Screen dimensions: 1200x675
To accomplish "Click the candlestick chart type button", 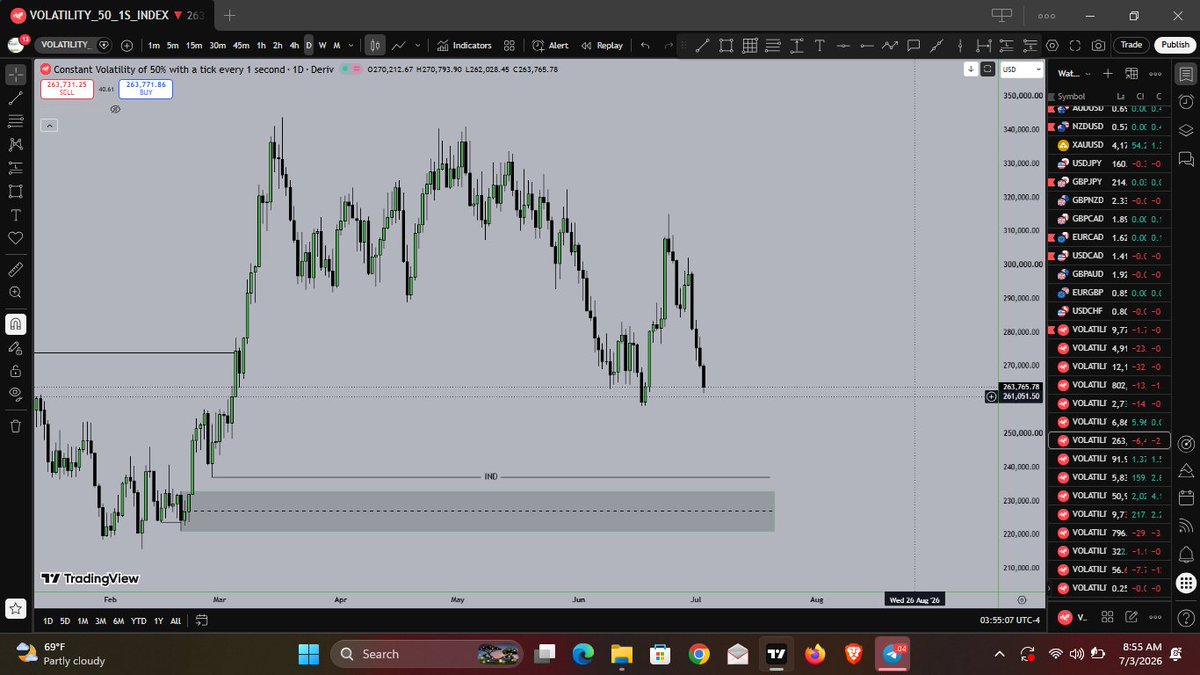I will tap(377, 45).
